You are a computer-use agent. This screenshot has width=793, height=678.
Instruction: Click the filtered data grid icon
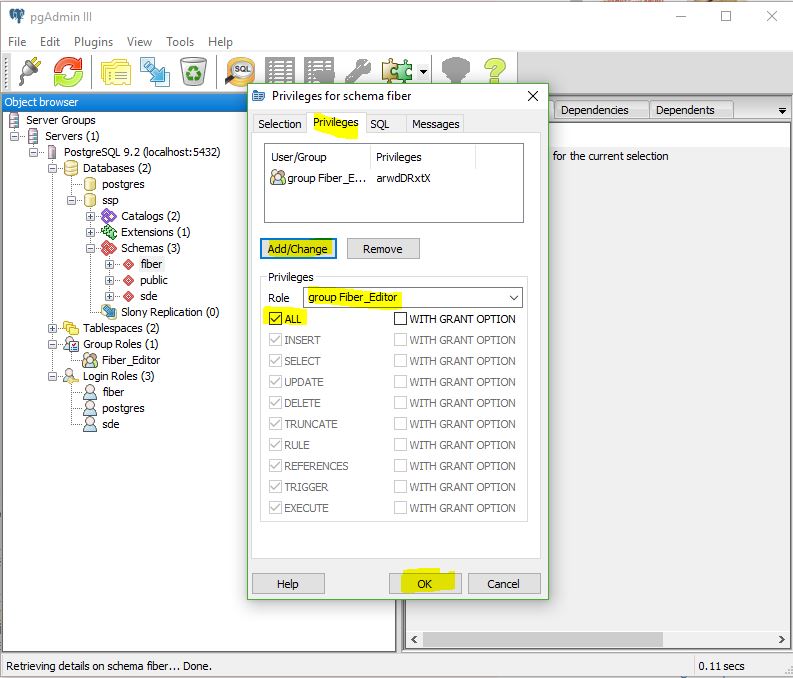(x=319, y=71)
